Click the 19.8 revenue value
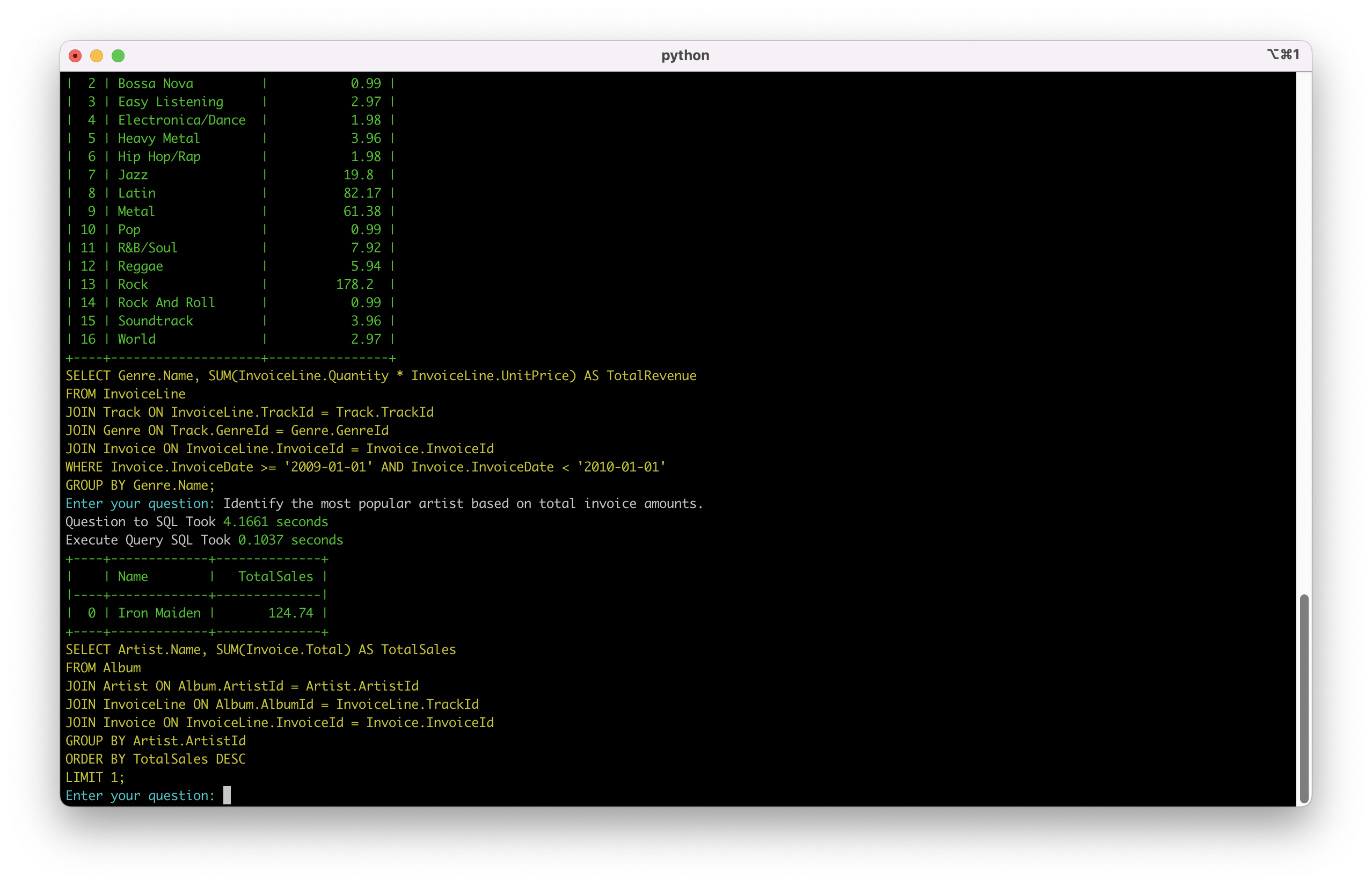 pyautogui.click(x=358, y=175)
